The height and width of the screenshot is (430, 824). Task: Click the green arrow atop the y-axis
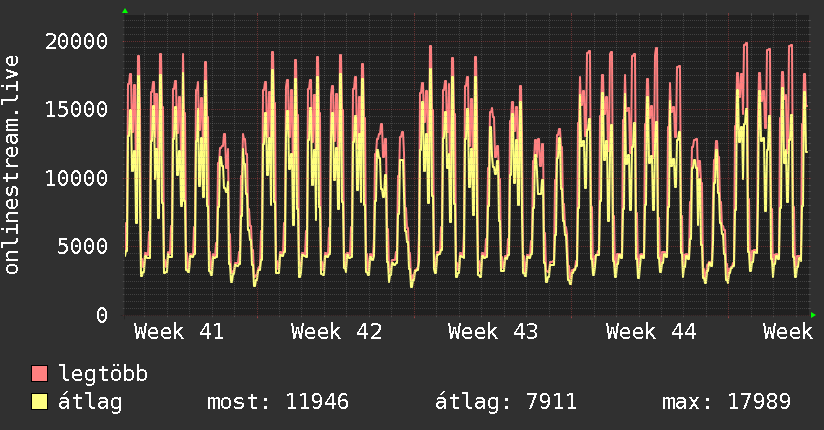pyautogui.click(x=125, y=11)
